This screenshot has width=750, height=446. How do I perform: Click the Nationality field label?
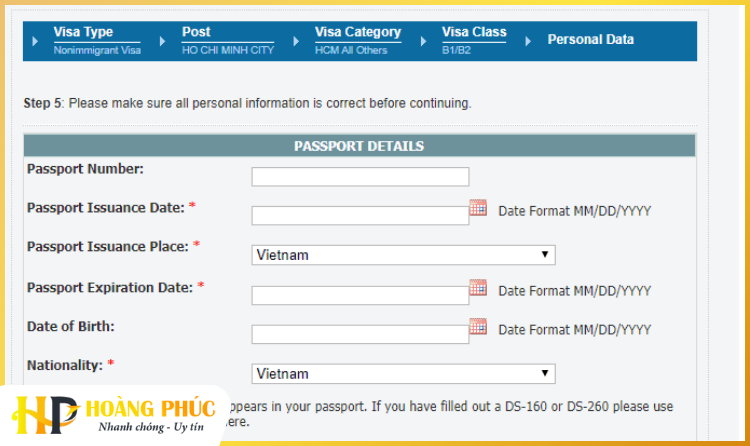(x=65, y=365)
